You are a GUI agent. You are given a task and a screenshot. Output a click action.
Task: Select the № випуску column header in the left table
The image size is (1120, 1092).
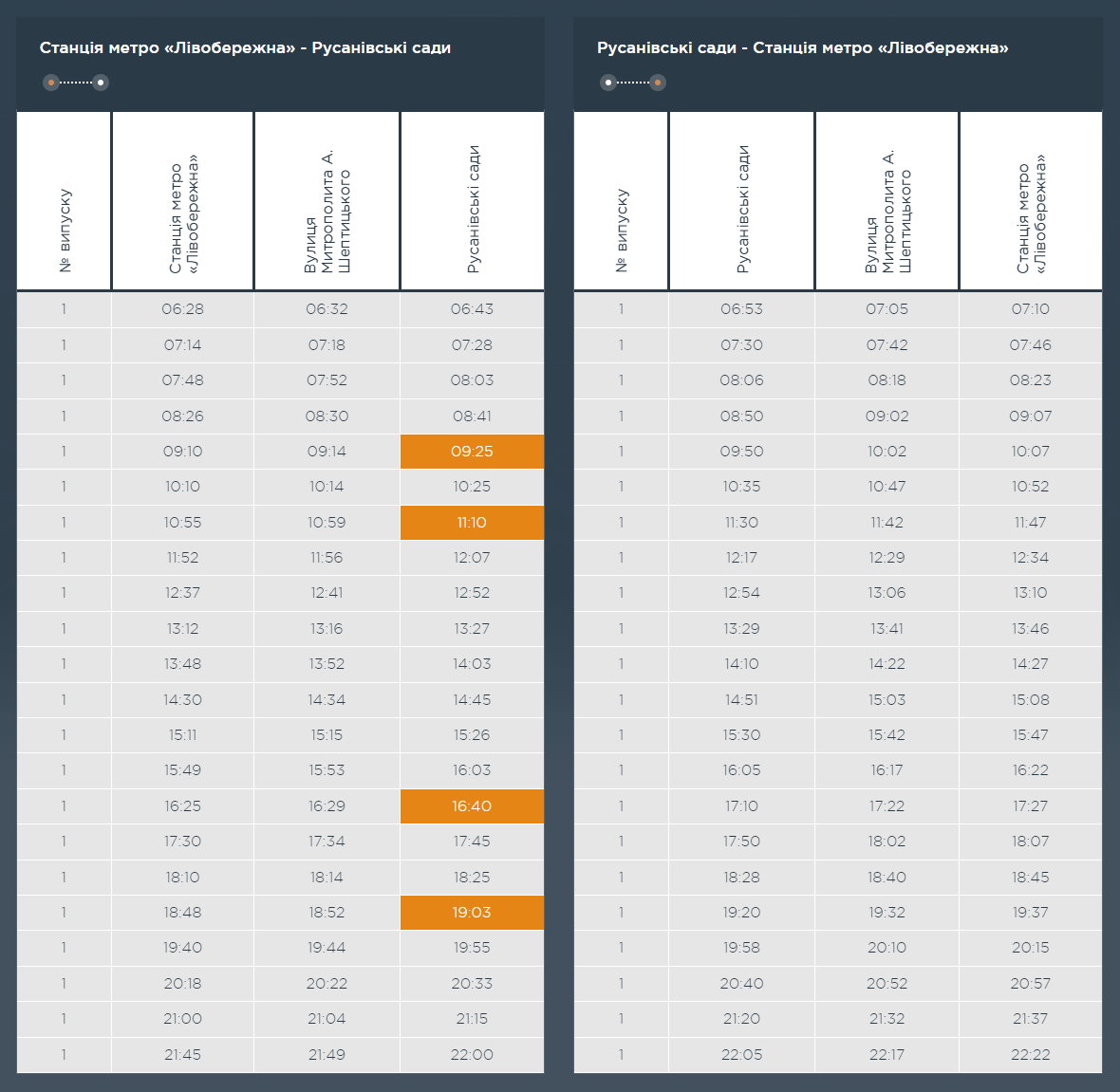point(65,201)
